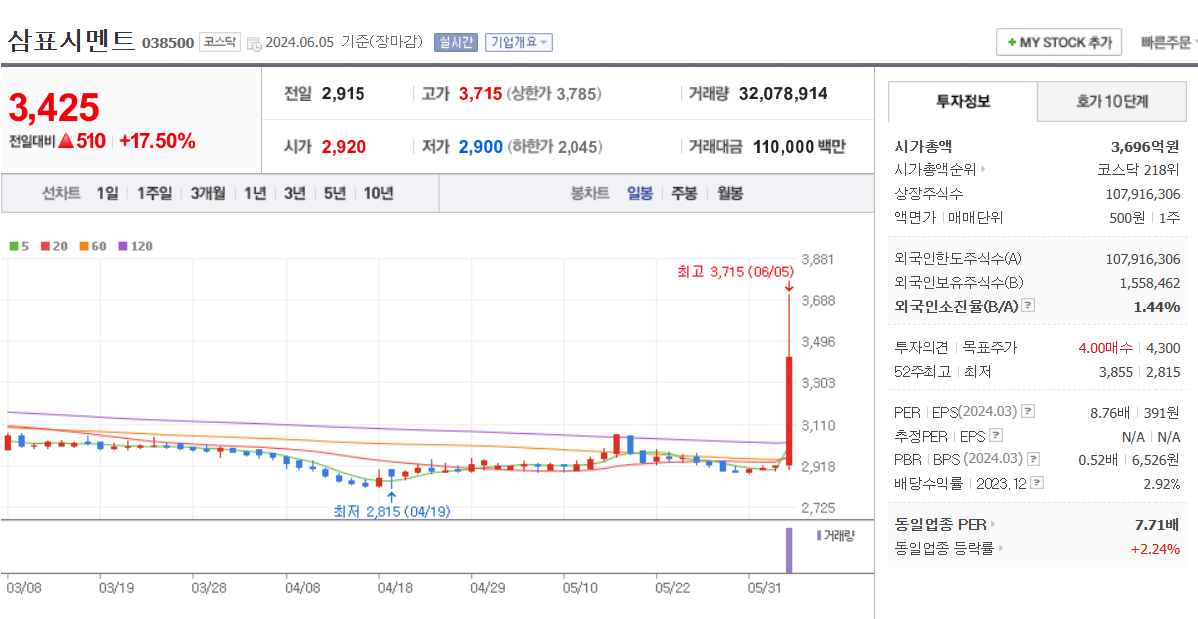Screen dimensions: 1198x619
Task: Click the PBR BPS help question-mark icon
Action: coord(1033,459)
